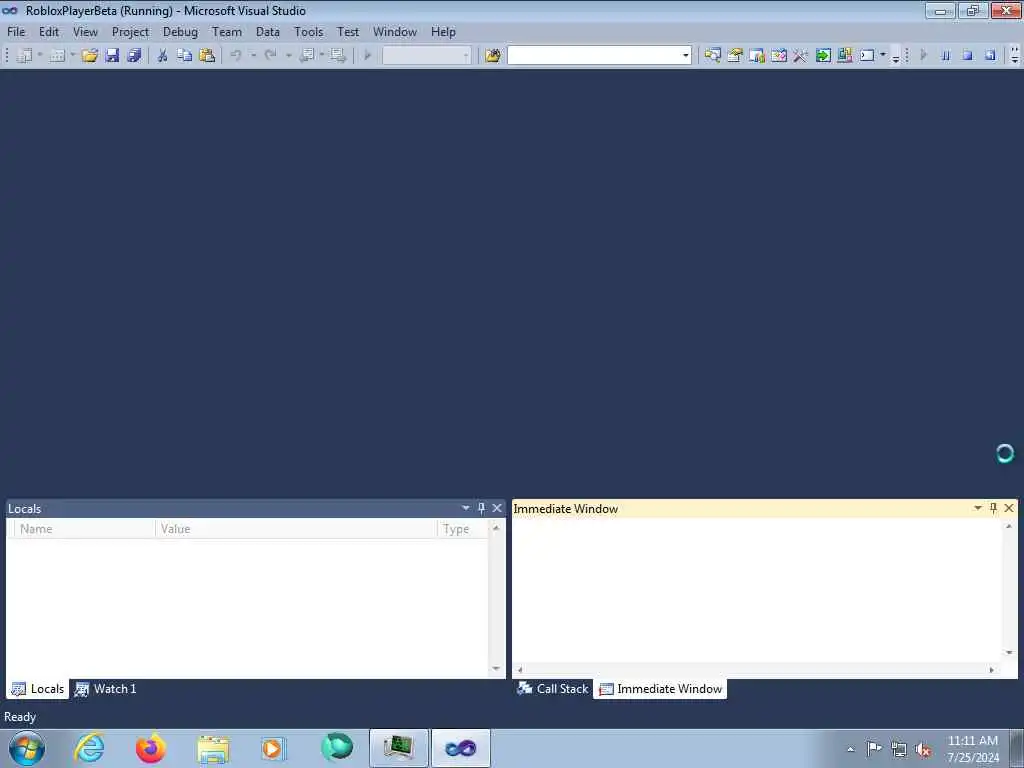Open Standard toolbar options overflow arrow
This screenshot has width=1024, height=768.
pos(895,57)
